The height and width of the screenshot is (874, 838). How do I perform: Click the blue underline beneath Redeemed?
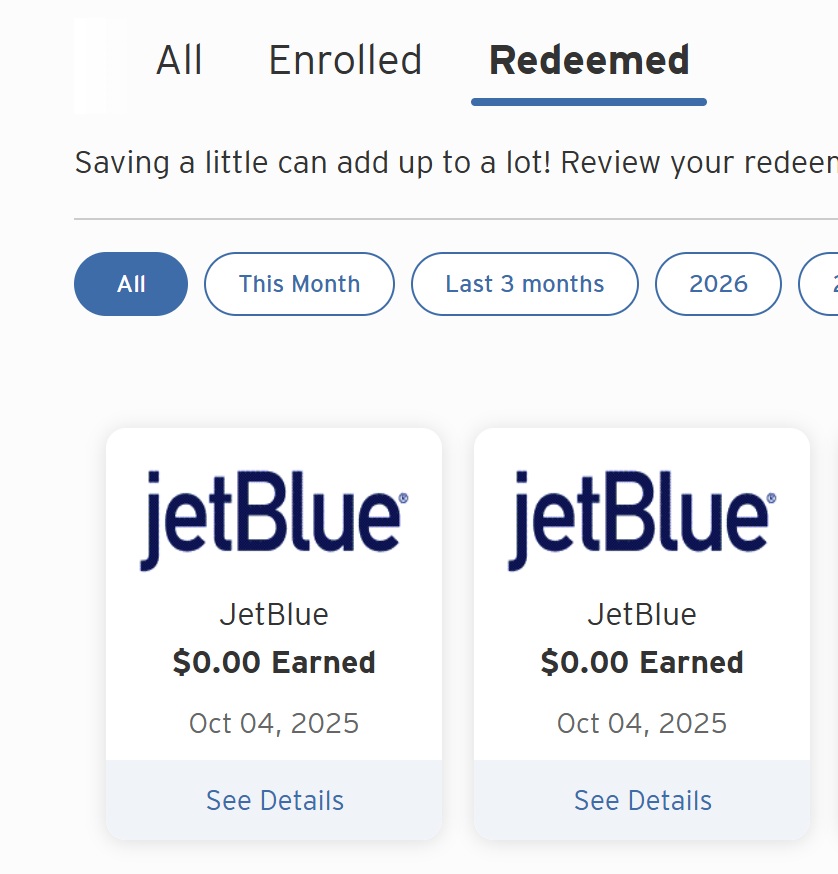tap(589, 101)
